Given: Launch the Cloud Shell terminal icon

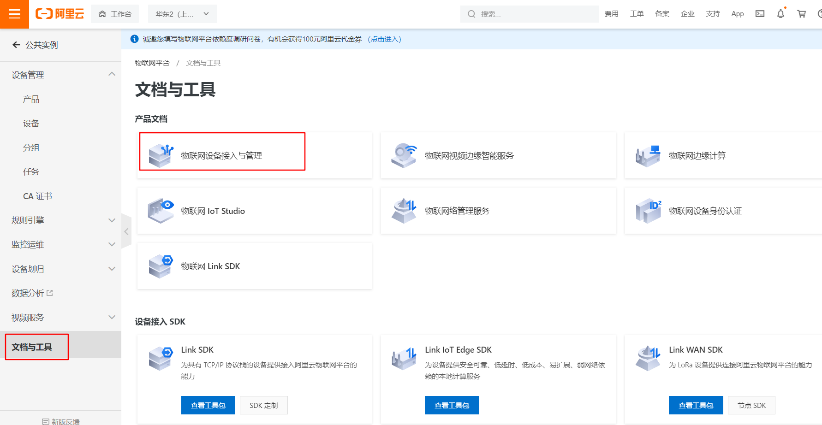Looking at the screenshot, I should (760, 14).
